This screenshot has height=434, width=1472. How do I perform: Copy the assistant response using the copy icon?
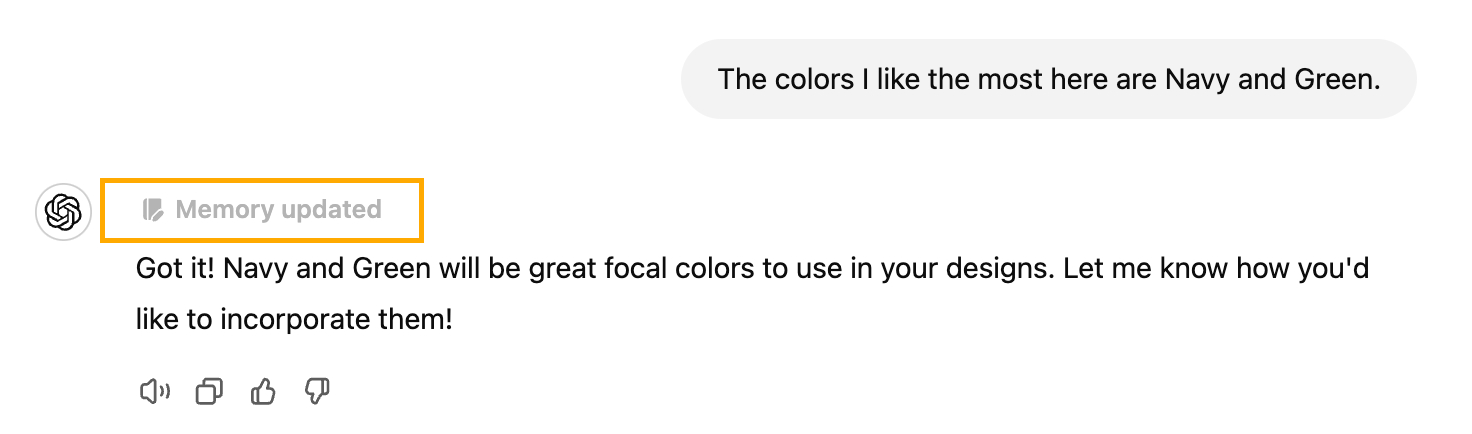pyautogui.click(x=209, y=392)
